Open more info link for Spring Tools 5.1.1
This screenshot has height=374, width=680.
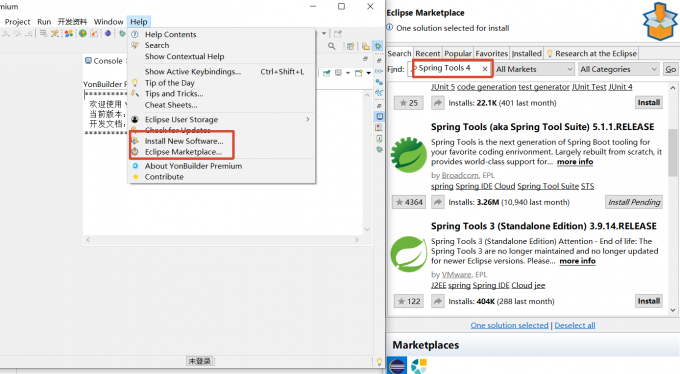pos(575,161)
